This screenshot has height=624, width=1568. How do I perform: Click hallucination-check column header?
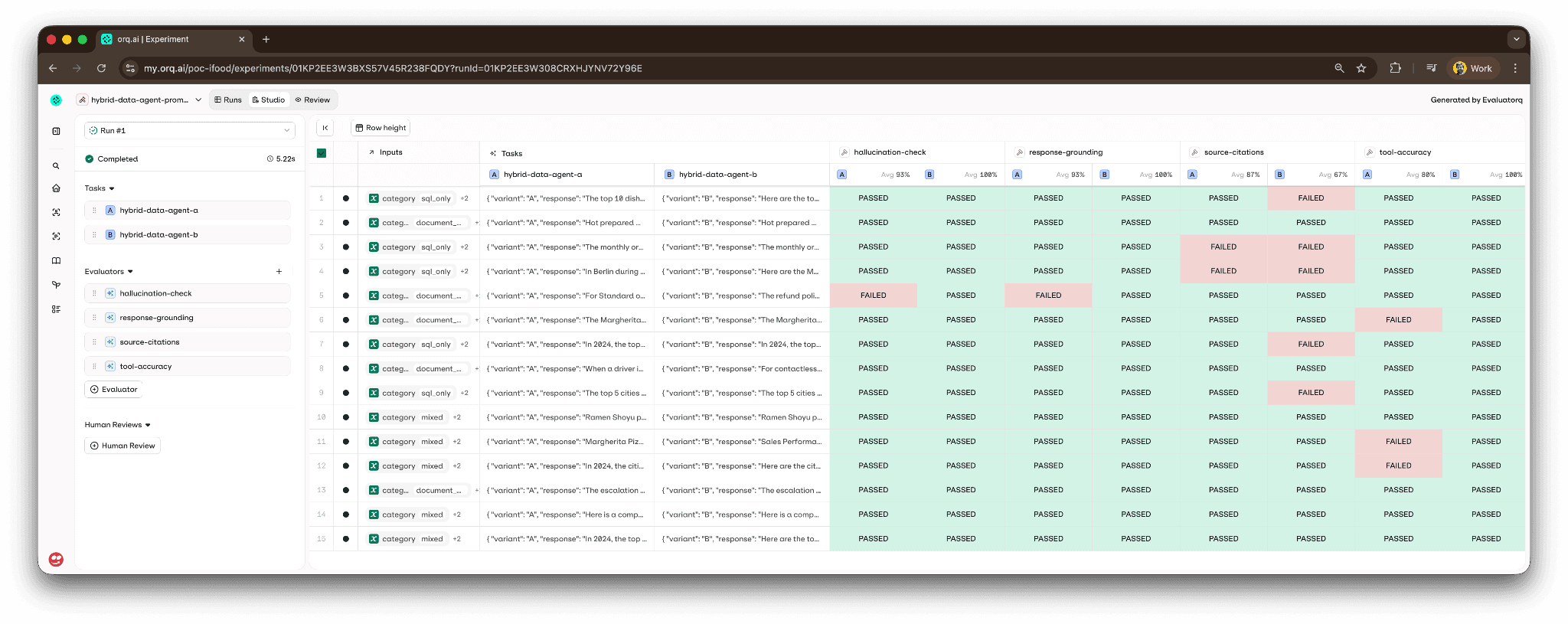(917, 152)
